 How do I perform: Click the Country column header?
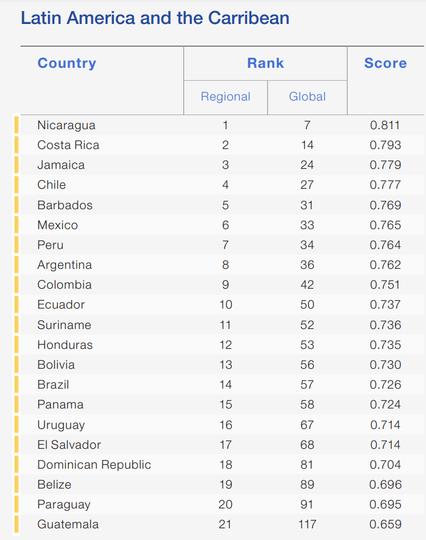point(67,63)
